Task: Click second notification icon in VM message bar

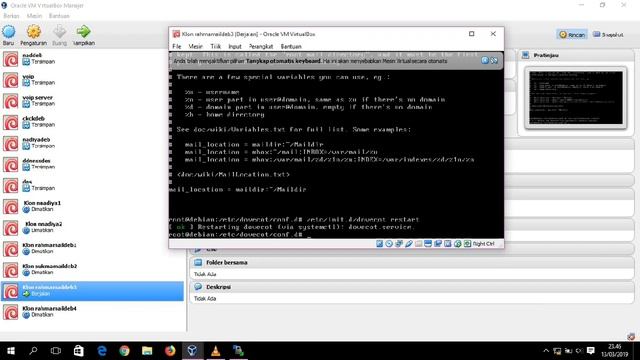Action: pos(494,60)
